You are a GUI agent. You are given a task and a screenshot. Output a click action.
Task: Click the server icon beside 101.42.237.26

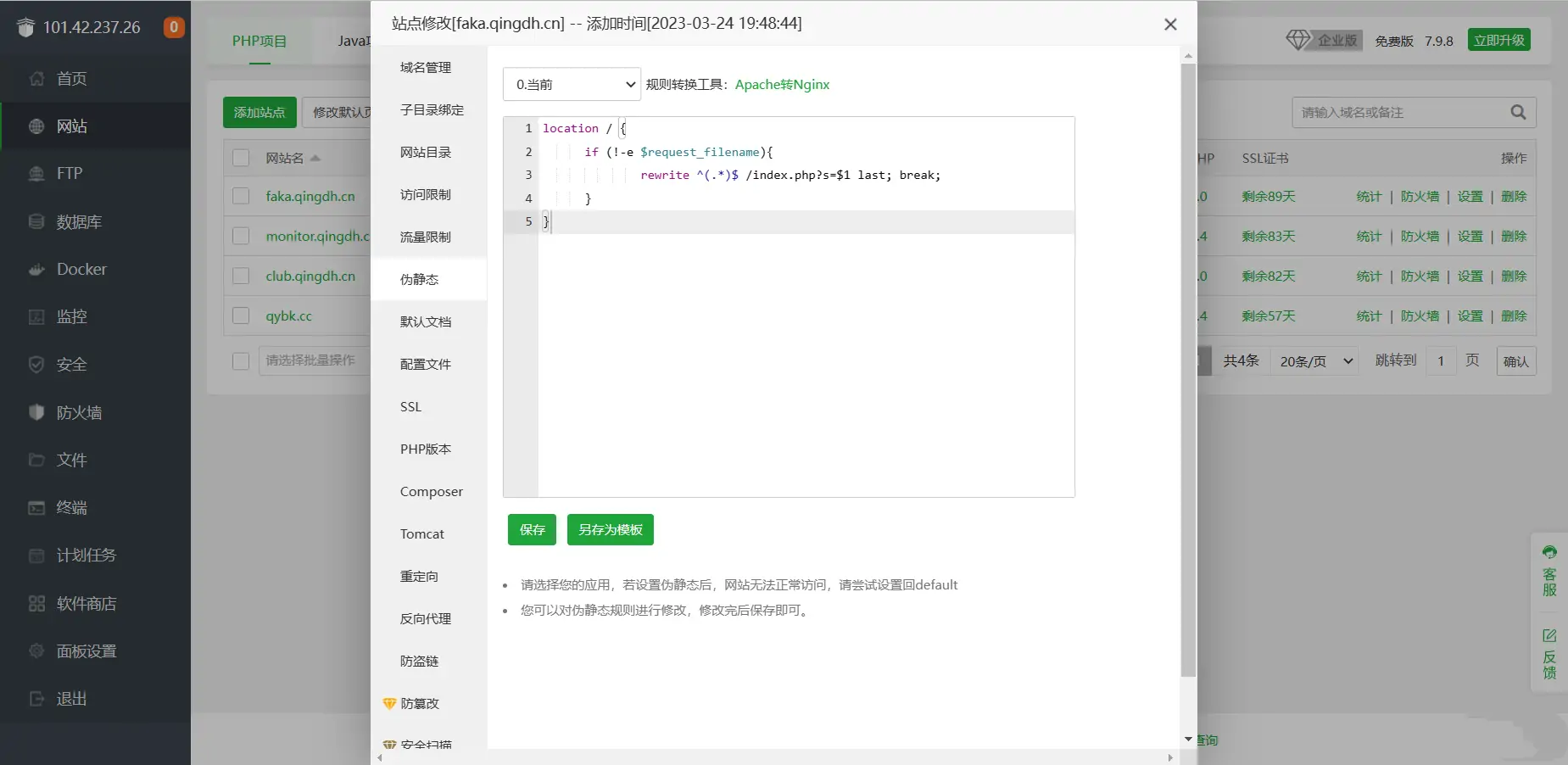25,27
